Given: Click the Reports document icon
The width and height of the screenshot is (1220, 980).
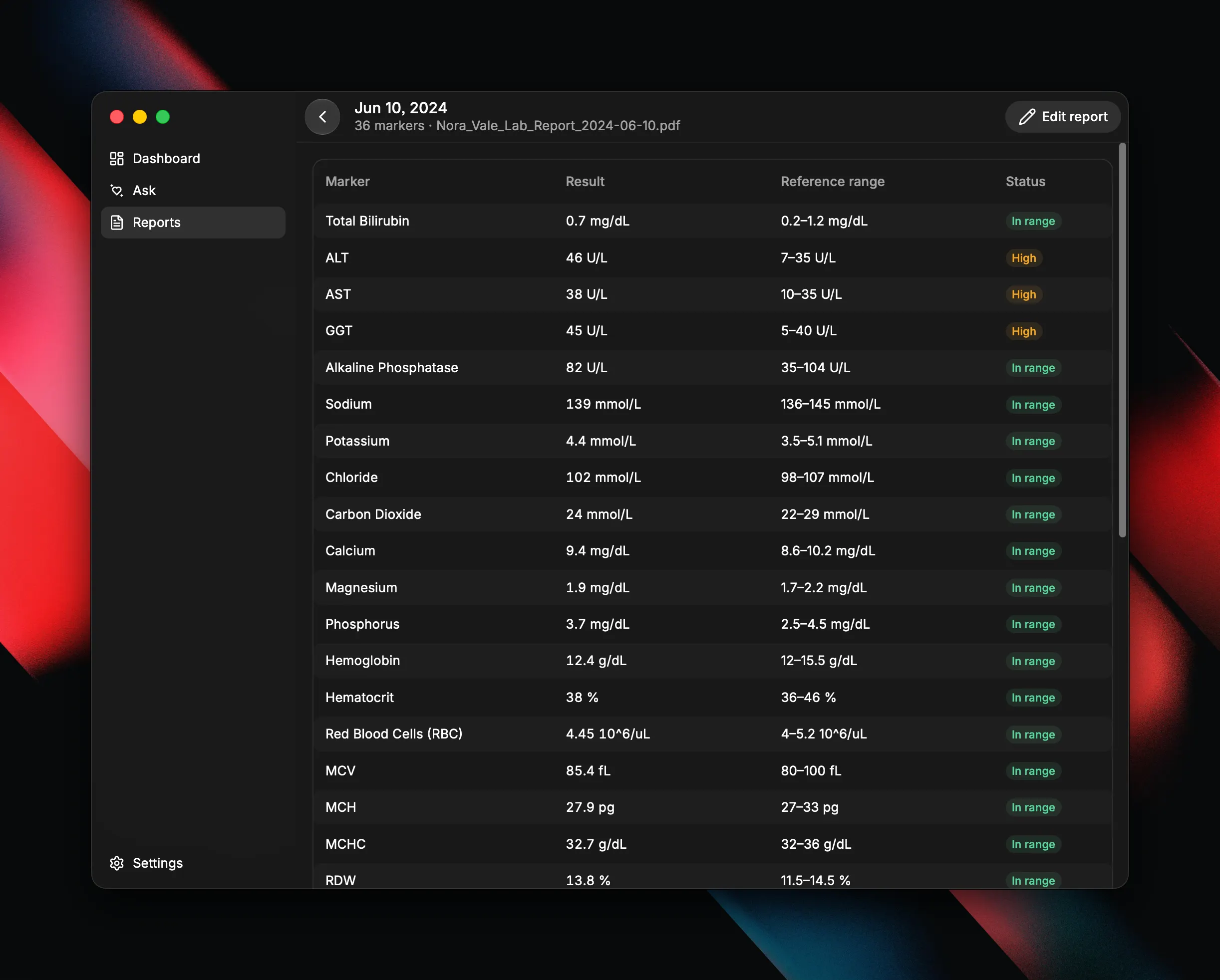Looking at the screenshot, I should [x=117, y=222].
